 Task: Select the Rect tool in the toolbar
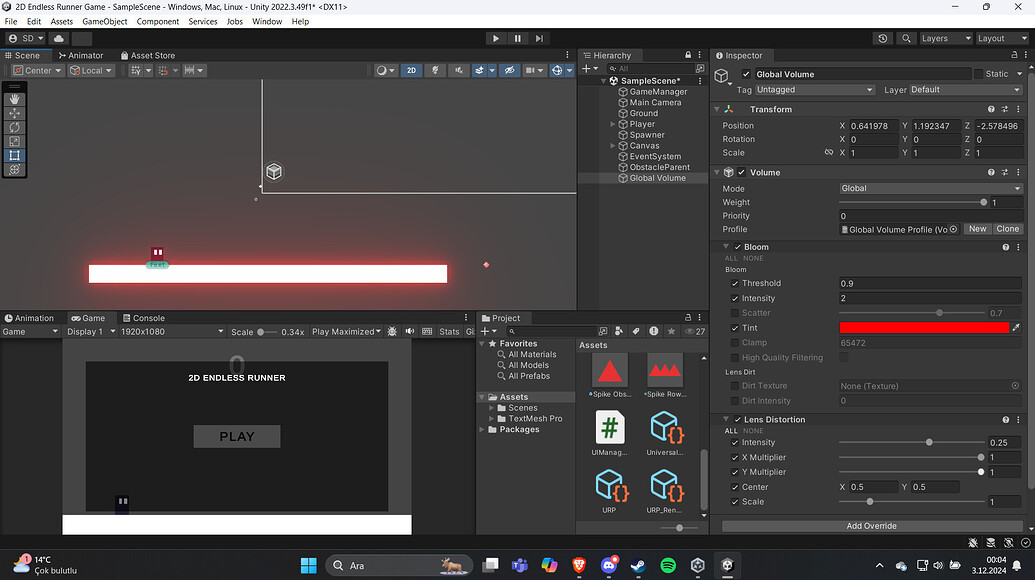coord(14,155)
